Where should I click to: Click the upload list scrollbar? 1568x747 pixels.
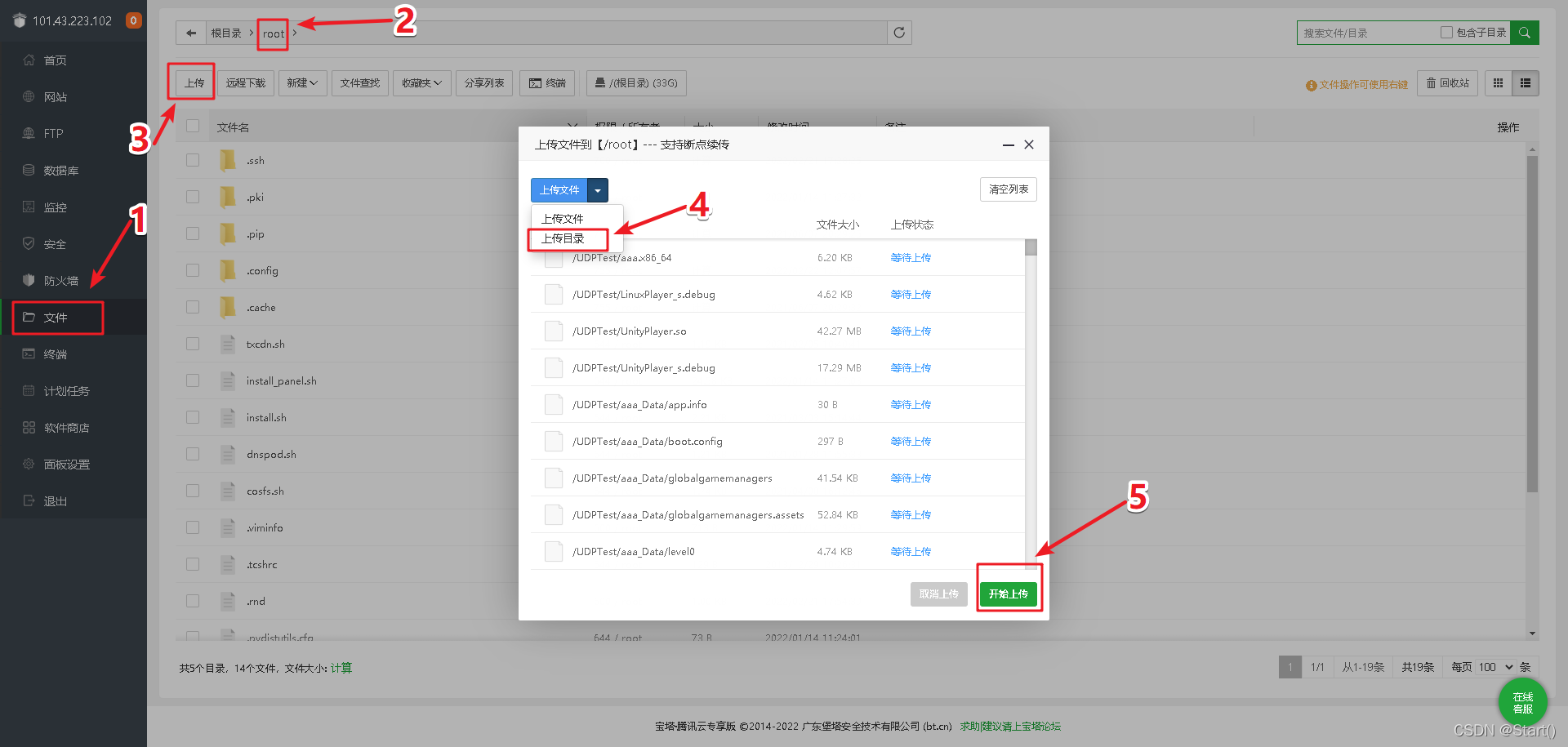pyautogui.click(x=1031, y=248)
